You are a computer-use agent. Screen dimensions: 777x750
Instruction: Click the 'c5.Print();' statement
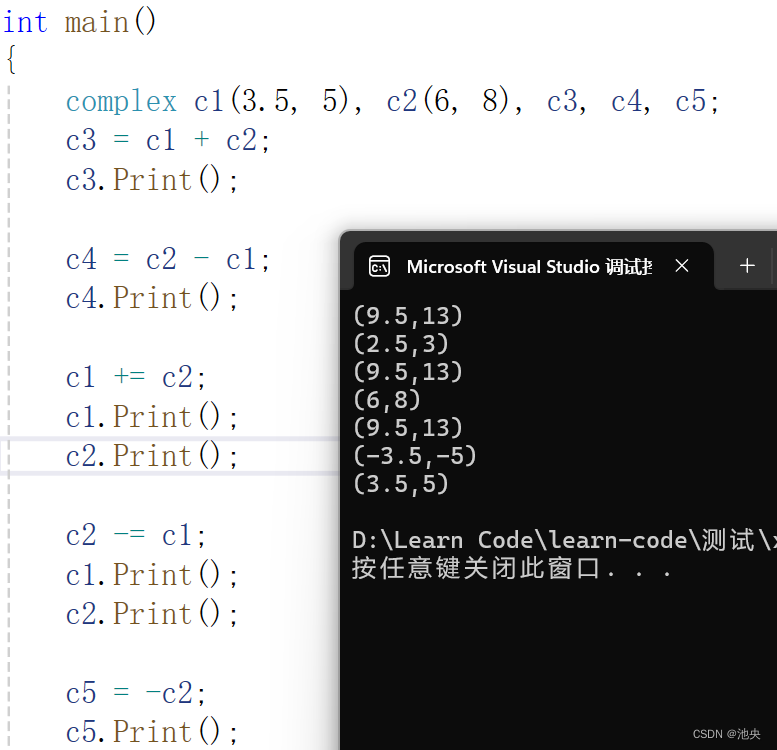(152, 732)
